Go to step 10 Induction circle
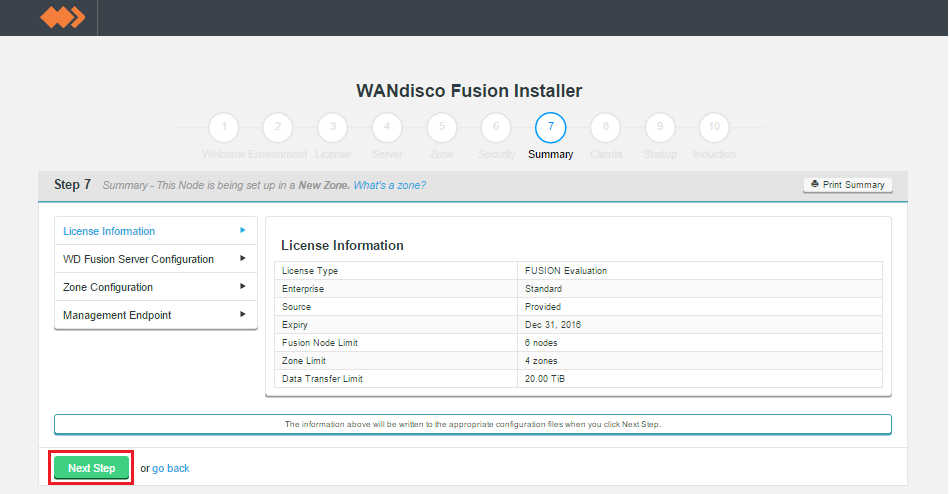The image size is (950, 494). [x=714, y=127]
